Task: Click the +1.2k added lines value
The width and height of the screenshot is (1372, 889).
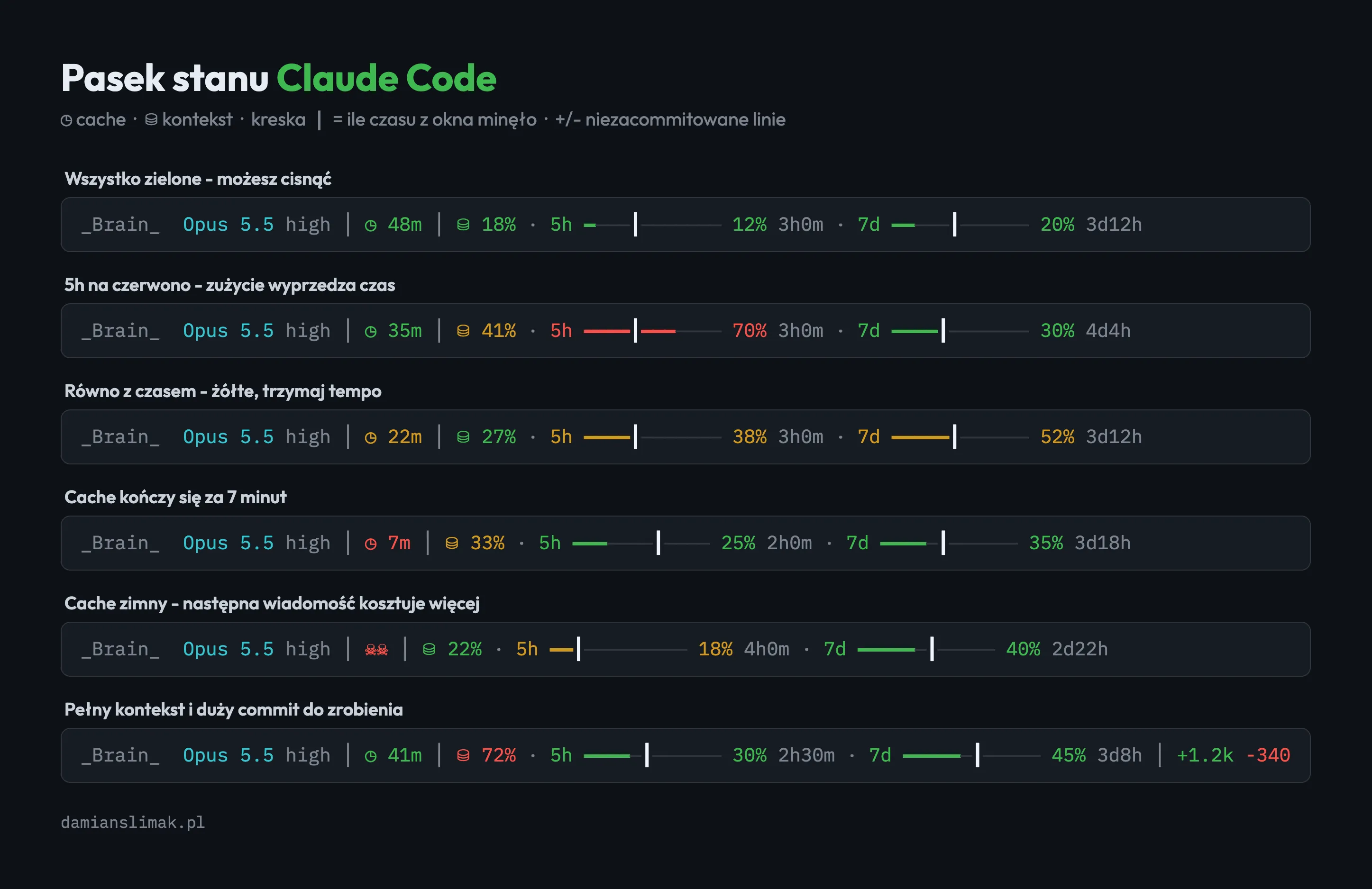Action: click(x=1205, y=755)
